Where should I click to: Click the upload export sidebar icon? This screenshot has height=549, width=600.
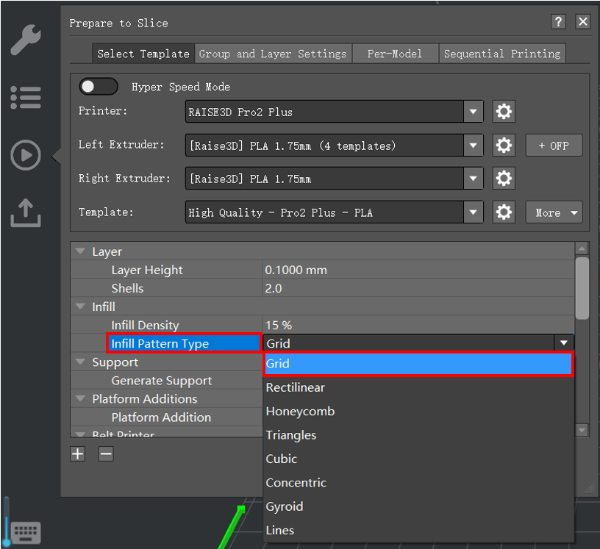tap(25, 212)
